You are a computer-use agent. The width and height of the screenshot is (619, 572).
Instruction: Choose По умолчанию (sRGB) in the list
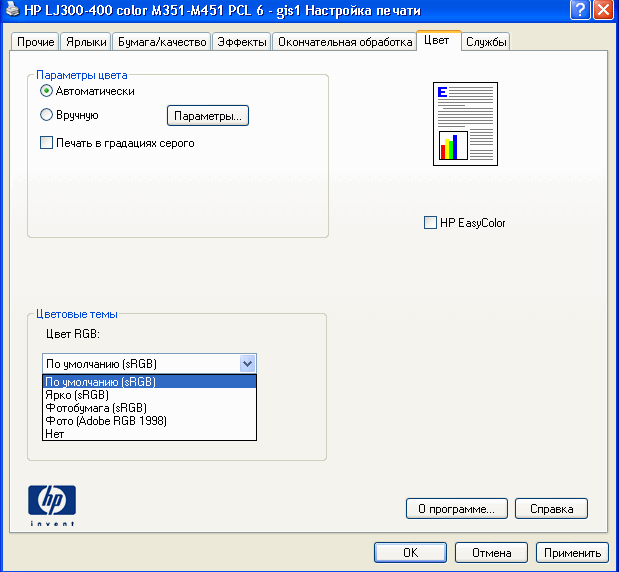(149, 382)
